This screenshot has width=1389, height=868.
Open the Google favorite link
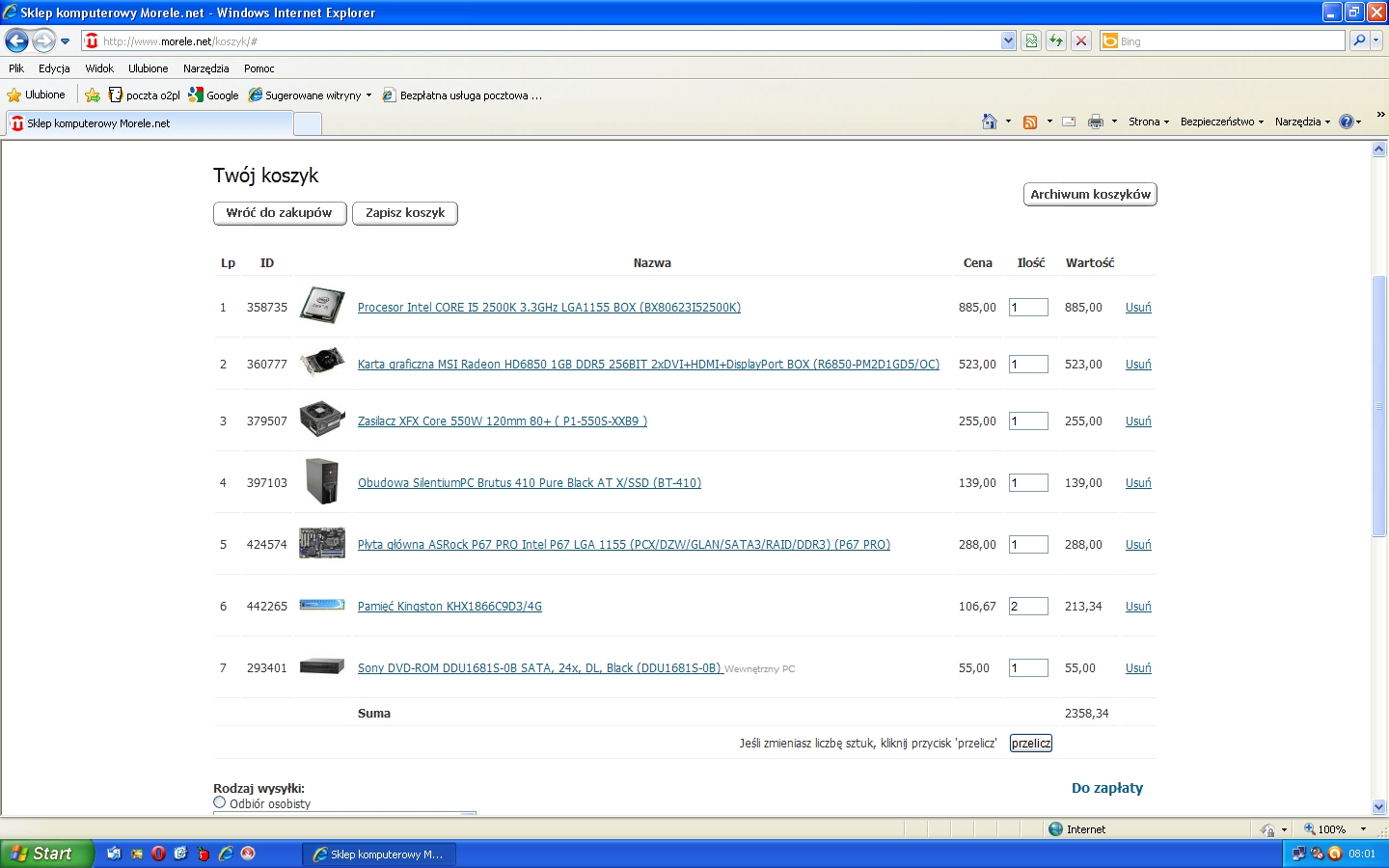214,95
